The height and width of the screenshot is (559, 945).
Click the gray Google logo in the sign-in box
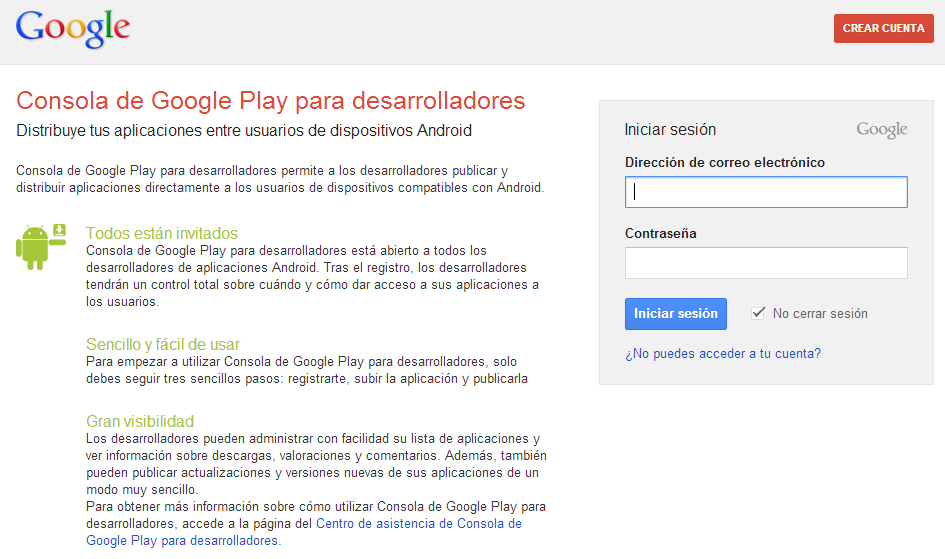click(x=882, y=130)
